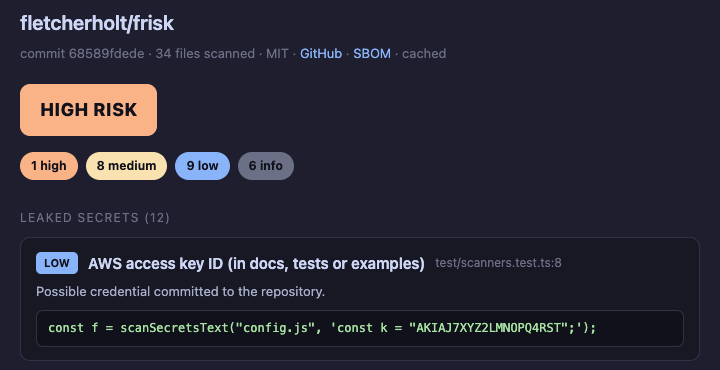Click the scanSecretsText code snippet block

pyautogui.click(x=360, y=328)
